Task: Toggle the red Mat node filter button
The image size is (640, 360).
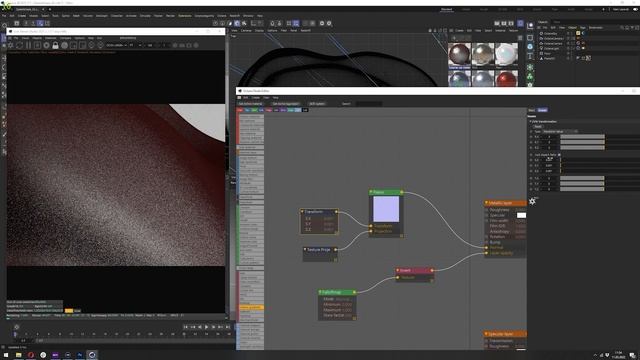Action: (240, 110)
